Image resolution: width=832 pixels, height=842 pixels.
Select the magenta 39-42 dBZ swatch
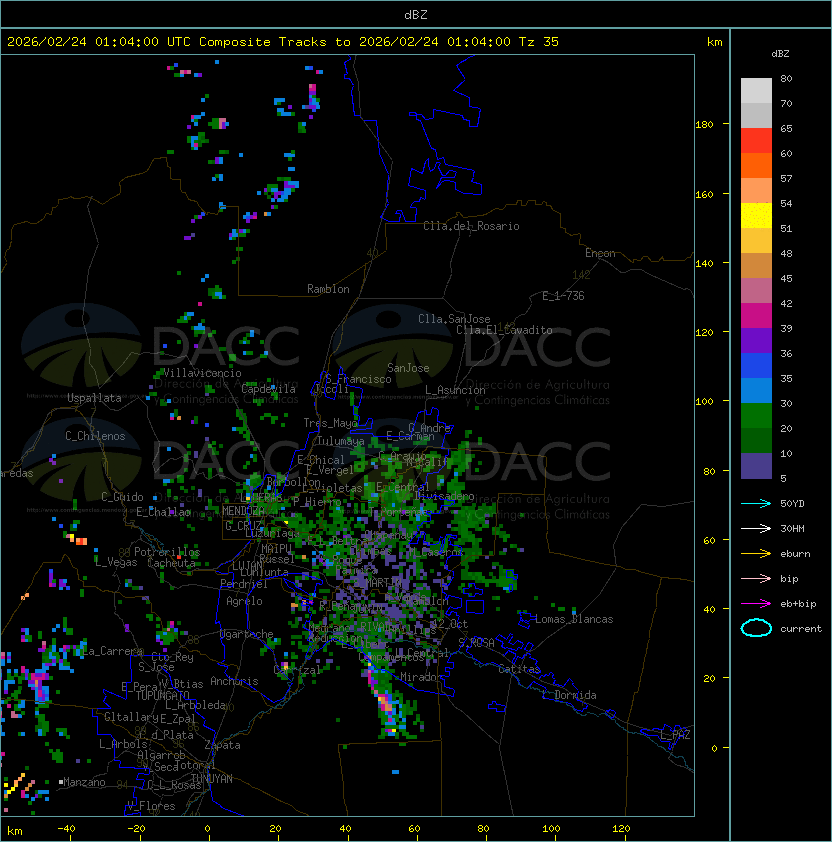click(756, 316)
